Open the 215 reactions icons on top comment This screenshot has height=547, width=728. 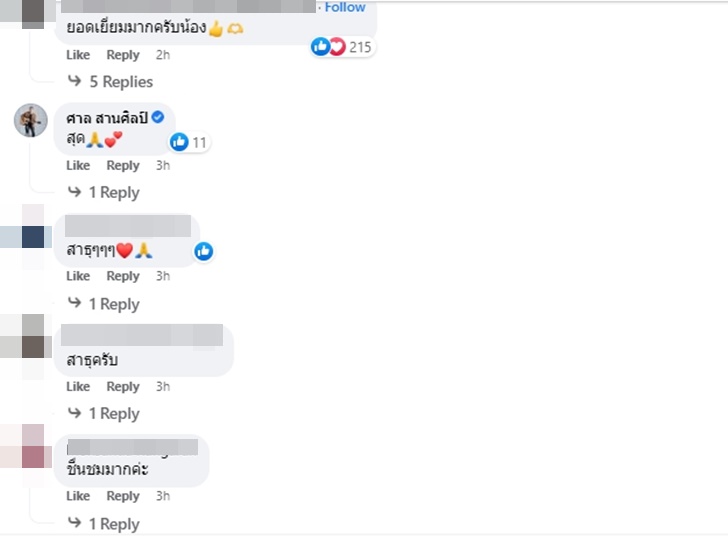[328, 47]
